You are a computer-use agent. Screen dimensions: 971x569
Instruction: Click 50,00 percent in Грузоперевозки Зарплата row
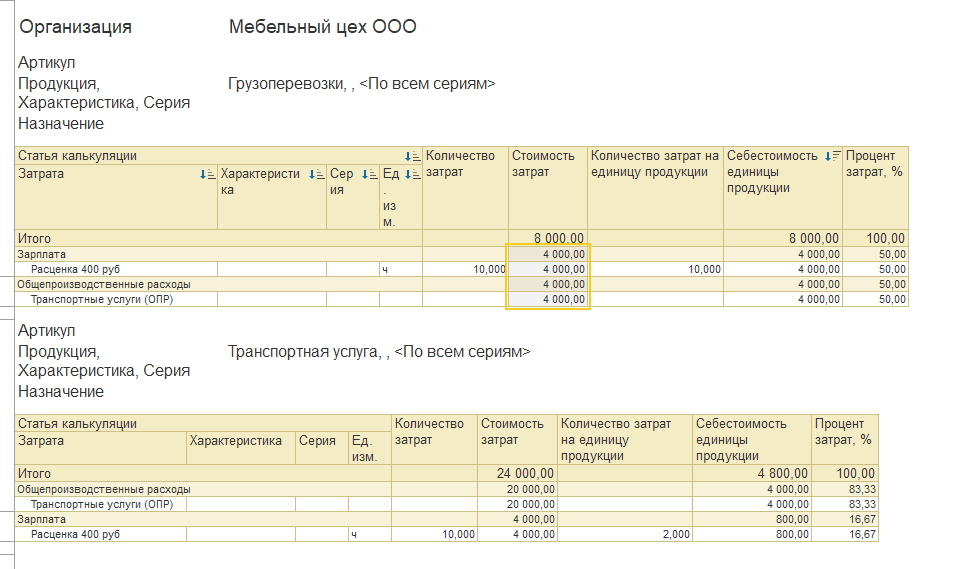pyautogui.click(x=892, y=254)
